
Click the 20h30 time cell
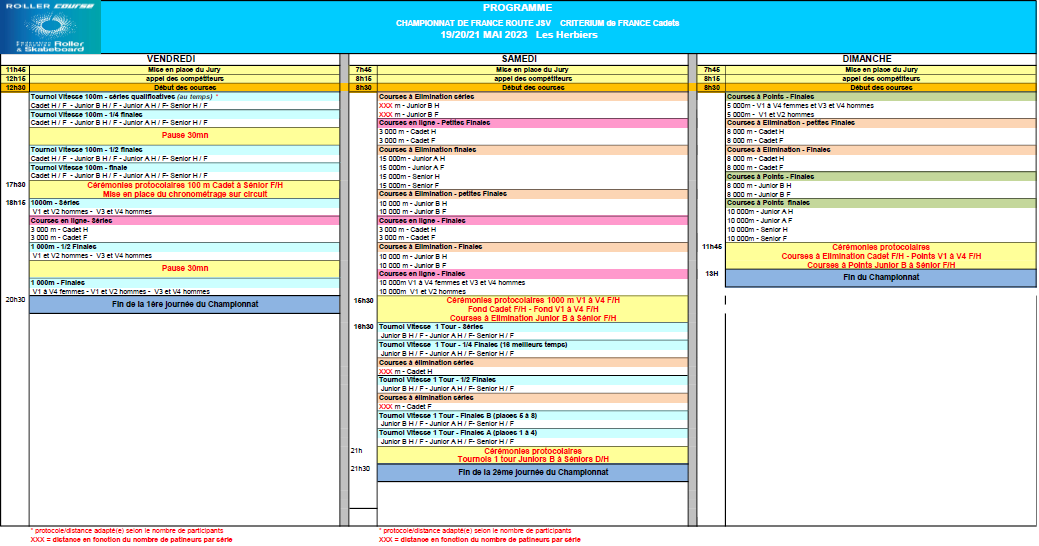[x=15, y=300]
